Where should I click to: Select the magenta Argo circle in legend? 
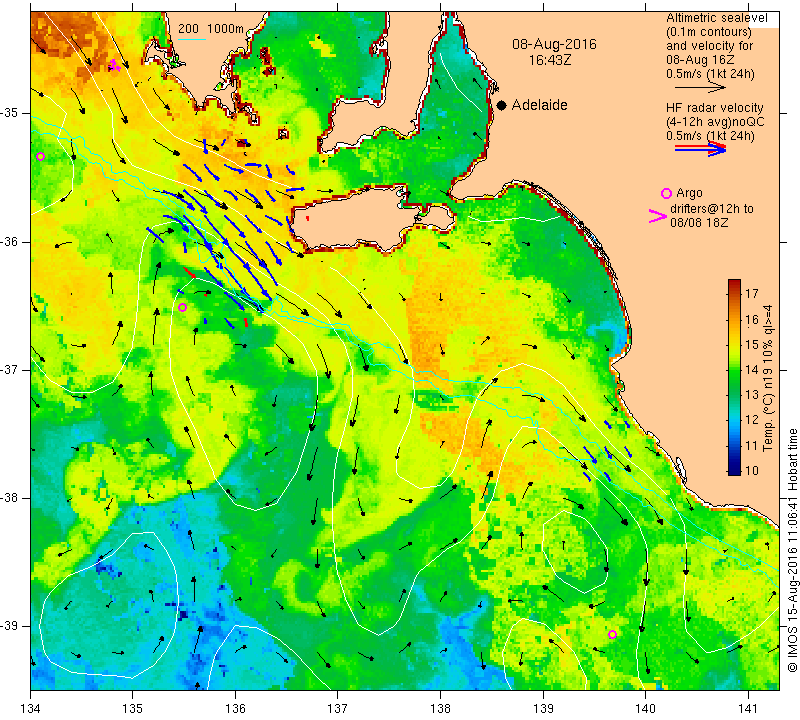tap(666, 193)
